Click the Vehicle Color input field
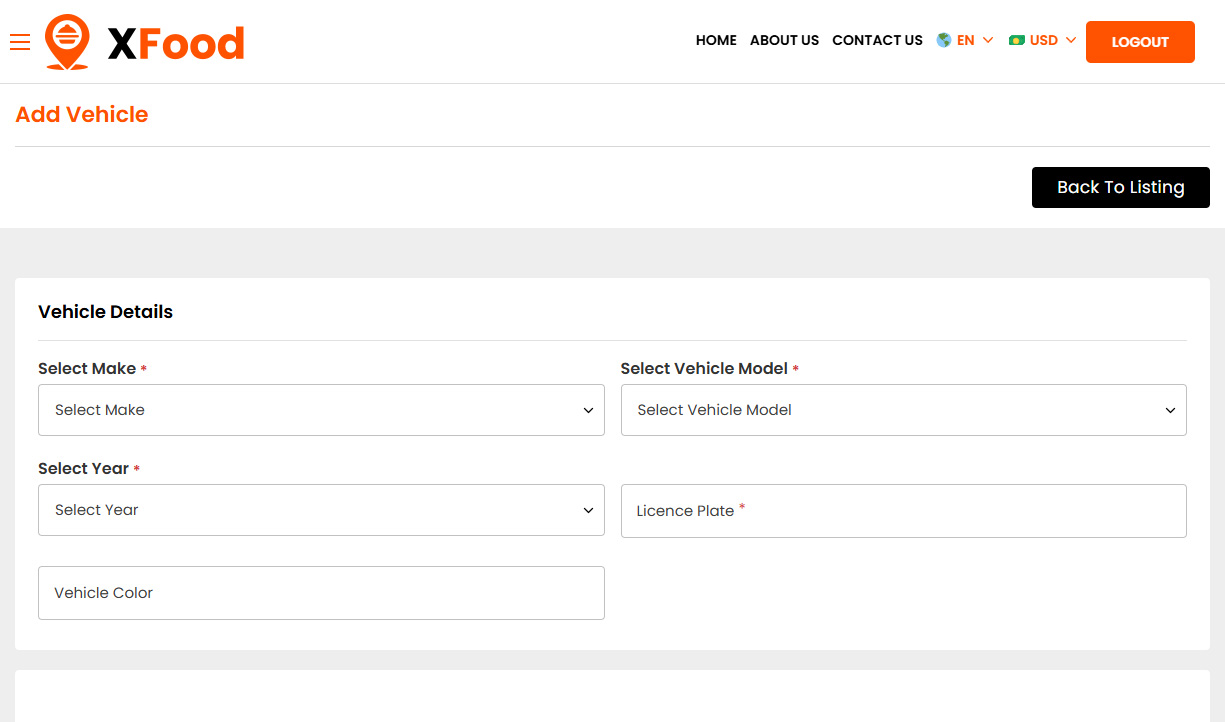This screenshot has width=1225, height=722. click(x=320, y=593)
